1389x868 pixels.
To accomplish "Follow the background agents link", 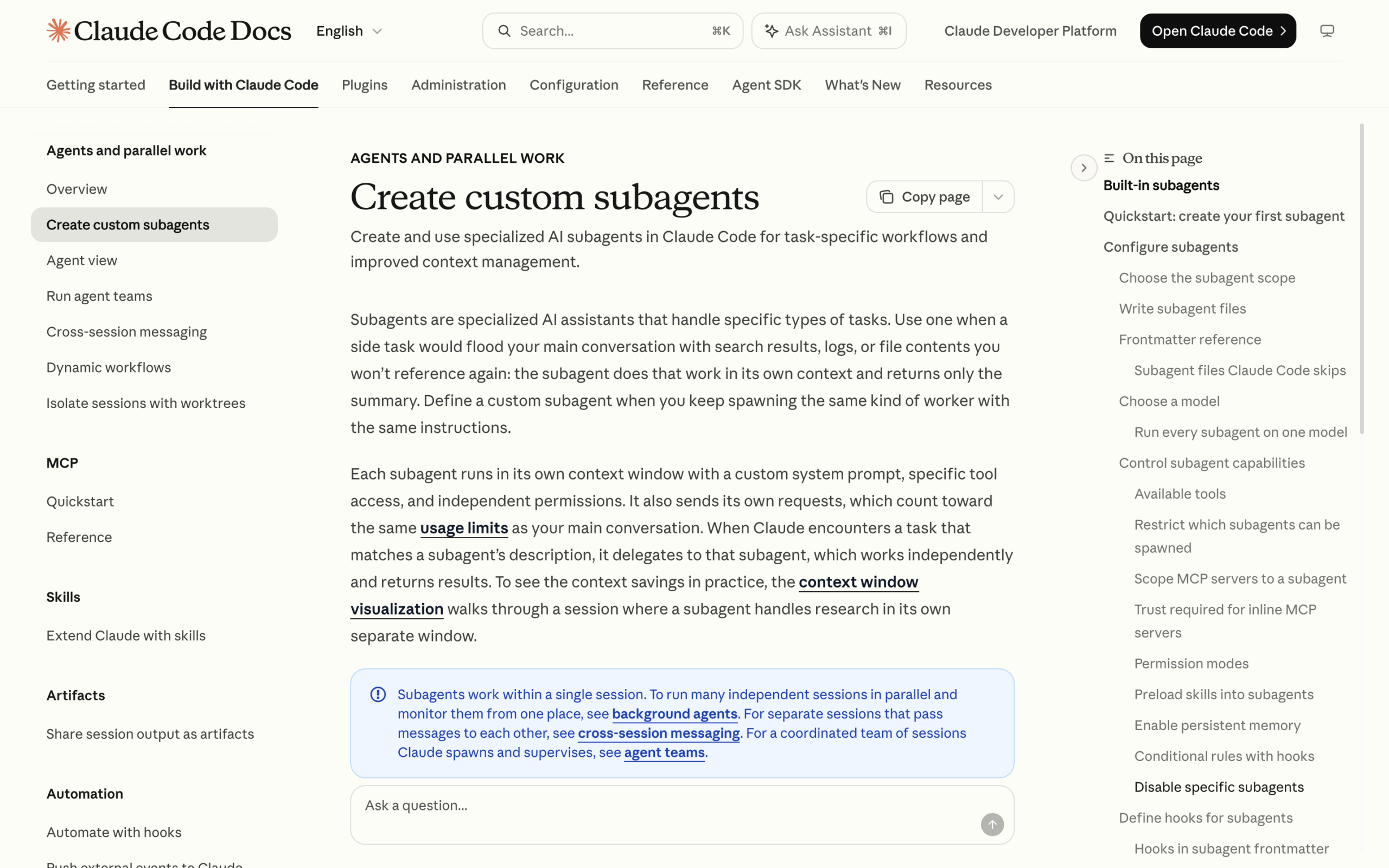I will (674, 713).
